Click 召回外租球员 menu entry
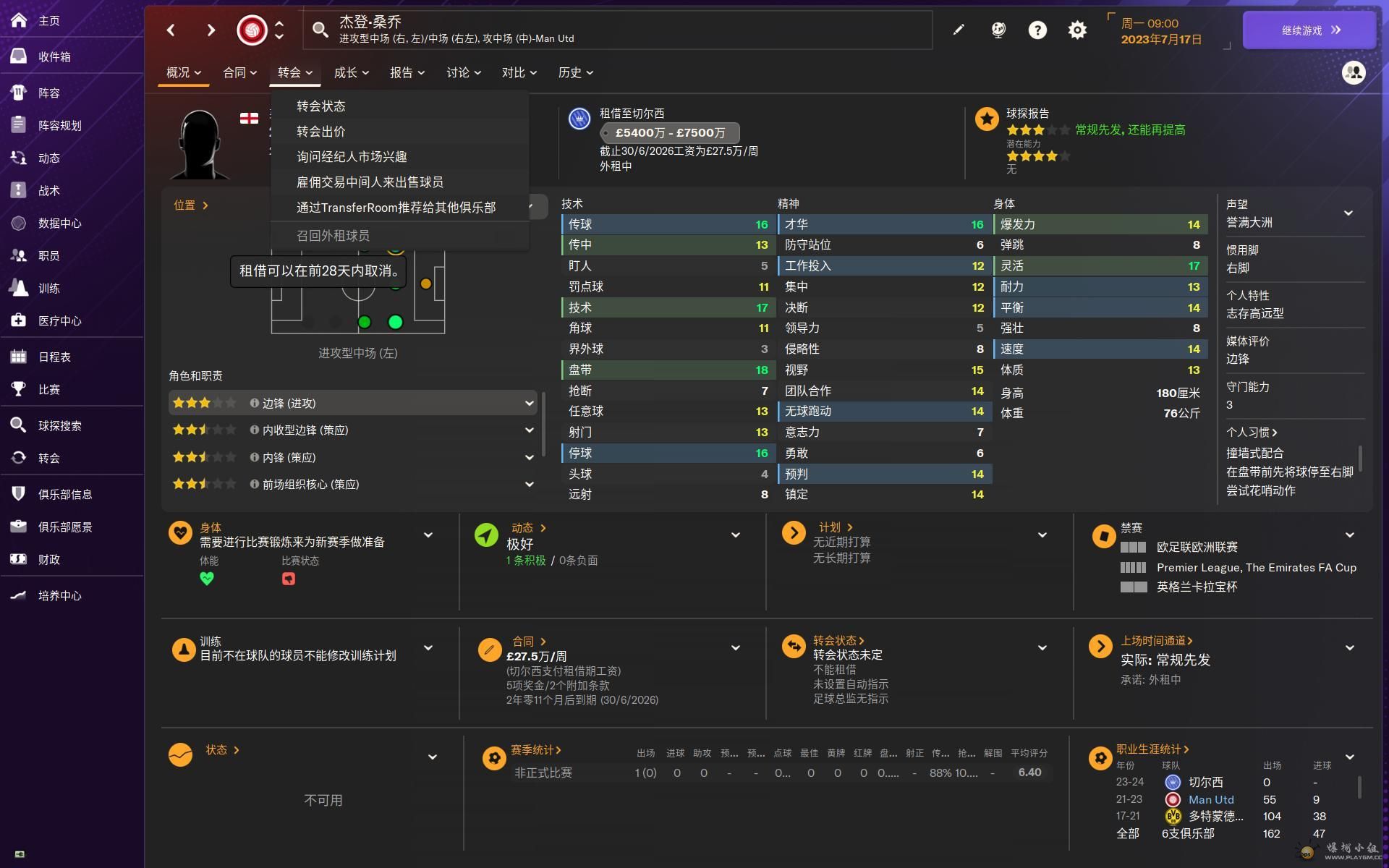This screenshot has height=868, width=1389. (399, 236)
